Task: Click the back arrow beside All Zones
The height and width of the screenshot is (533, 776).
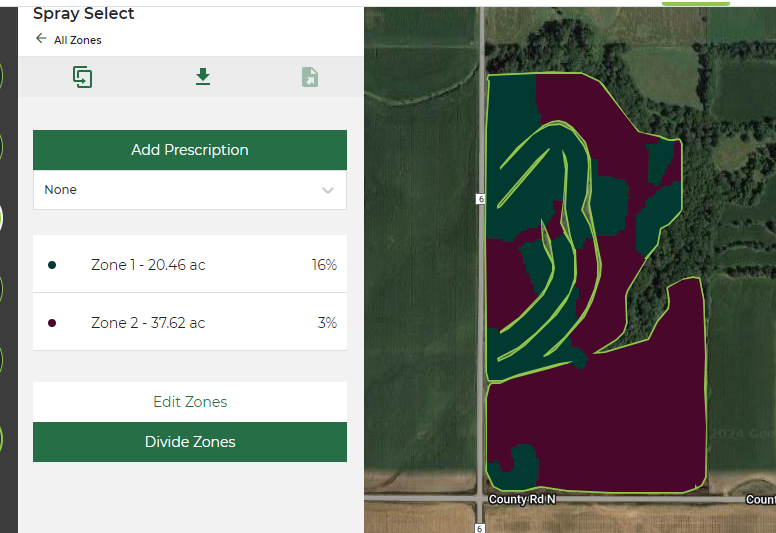Action: point(41,39)
